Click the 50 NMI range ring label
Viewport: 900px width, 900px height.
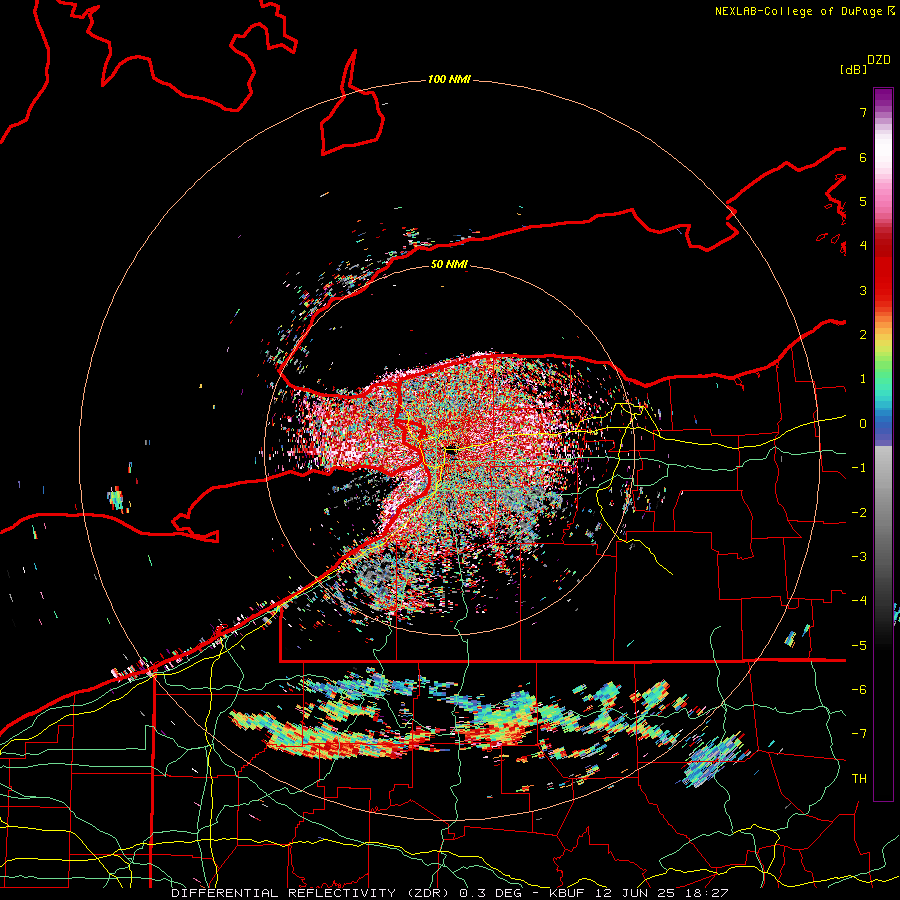click(449, 264)
